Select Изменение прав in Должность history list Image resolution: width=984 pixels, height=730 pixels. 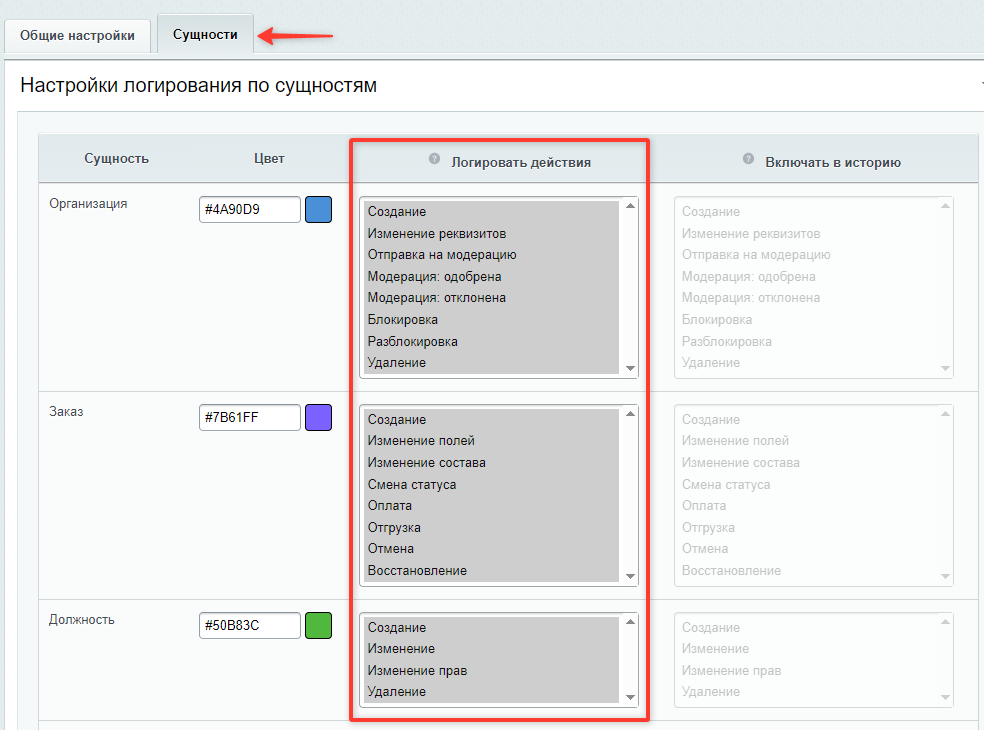click(806, 670)
